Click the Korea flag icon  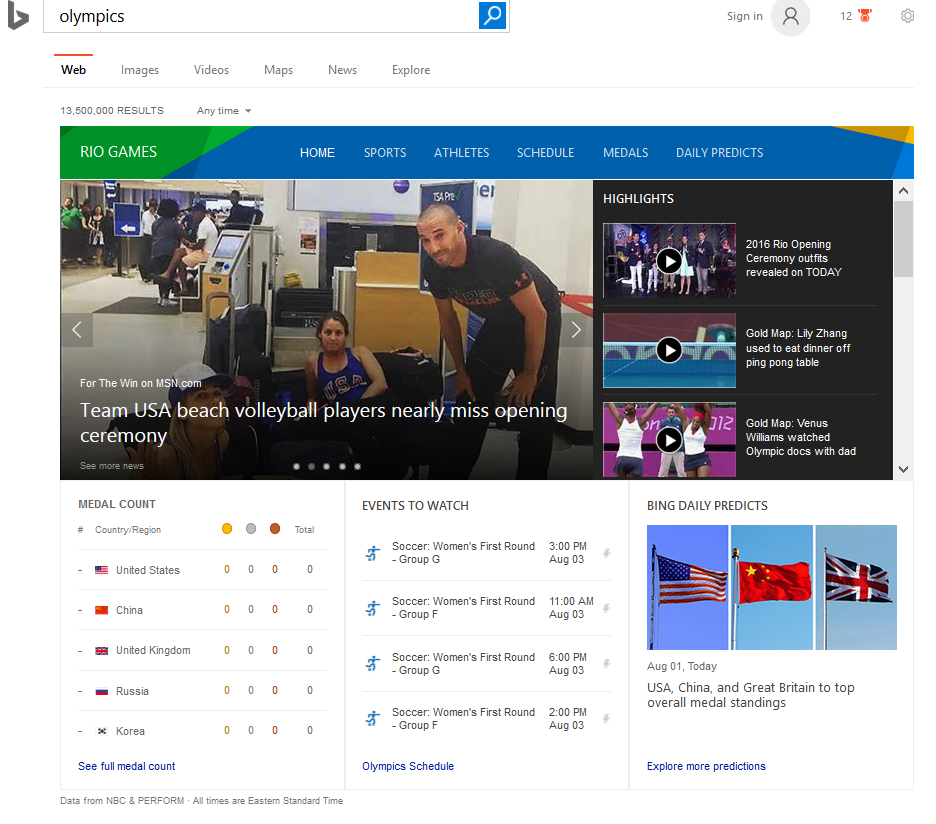(x=101, y=731)
